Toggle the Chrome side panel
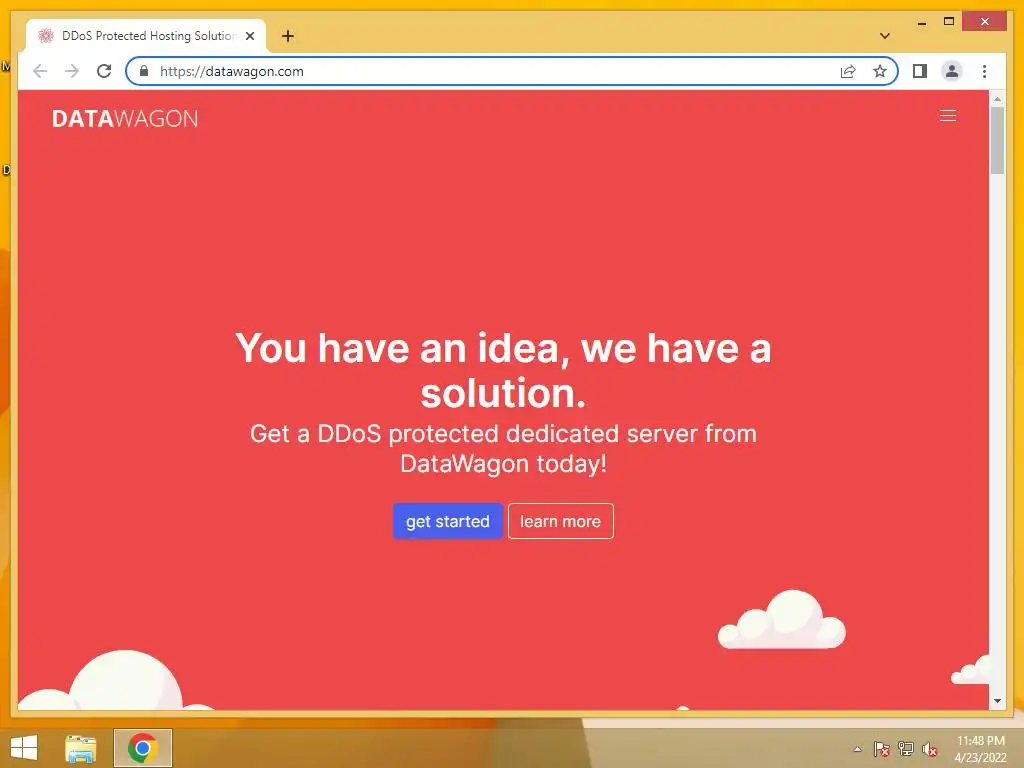The image size is (1024, 768). pos(920,71)
